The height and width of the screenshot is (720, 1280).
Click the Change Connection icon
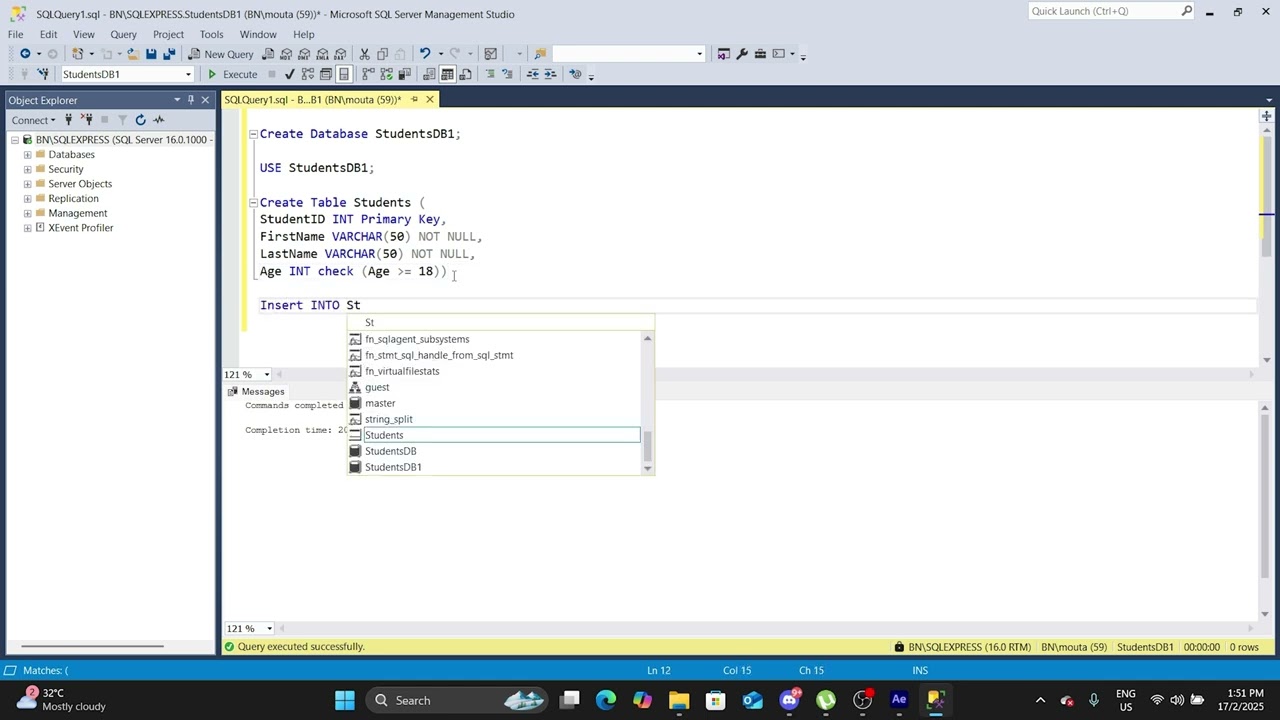pyautogui.click(x=43, y=74)
